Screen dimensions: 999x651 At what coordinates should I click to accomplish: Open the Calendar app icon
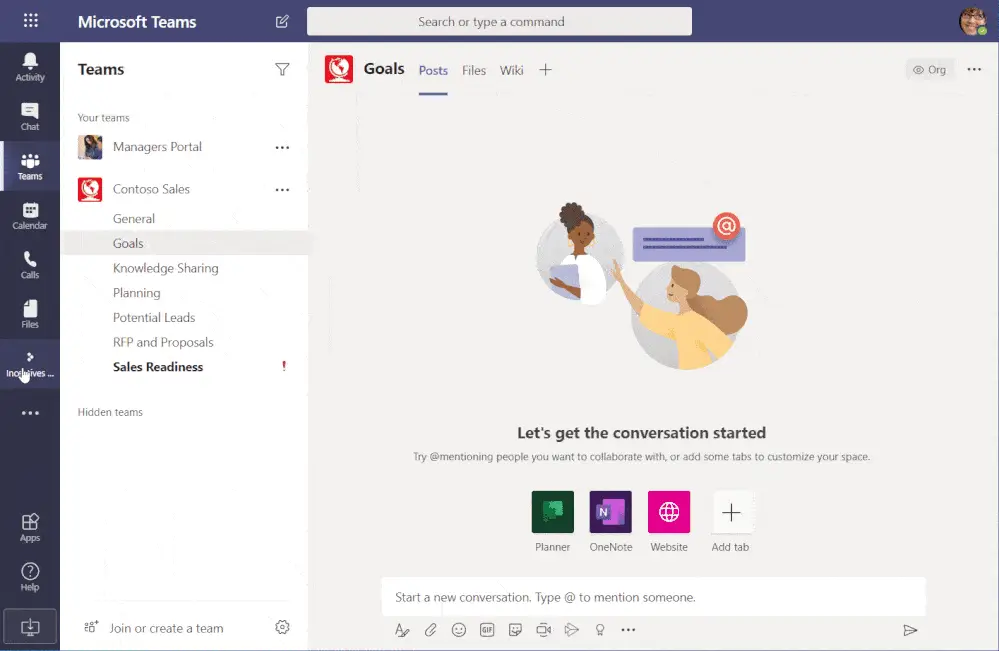pyautogui.click(x=30, y=216)
